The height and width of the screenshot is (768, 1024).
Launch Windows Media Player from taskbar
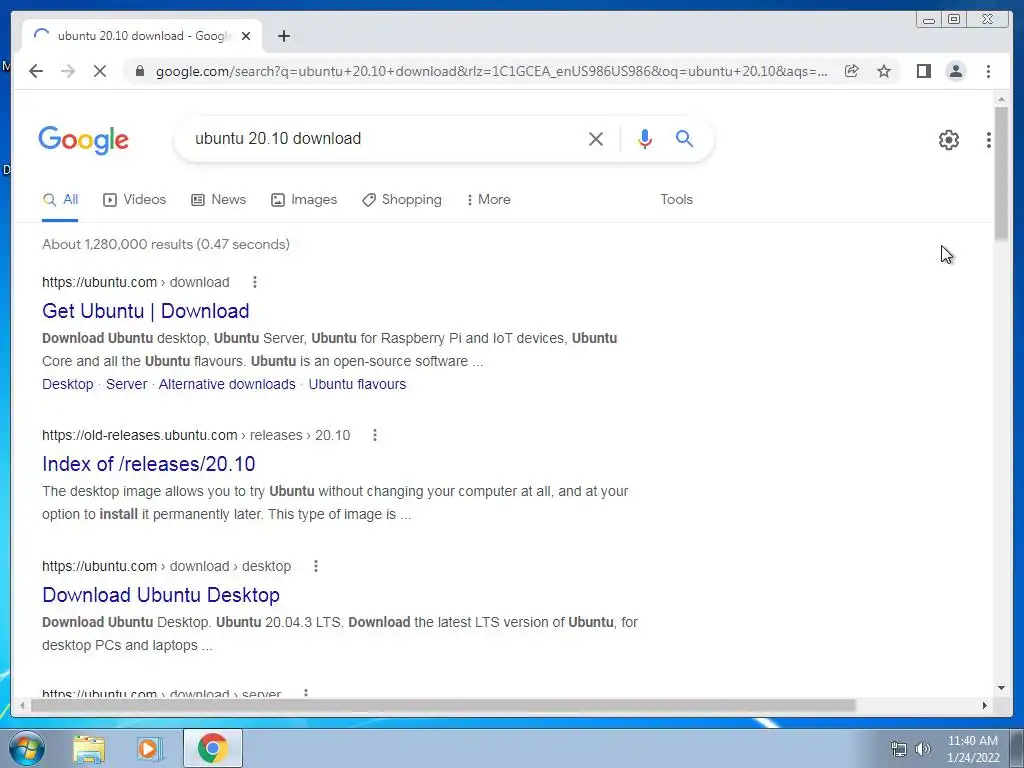click(x=150, y=748)
